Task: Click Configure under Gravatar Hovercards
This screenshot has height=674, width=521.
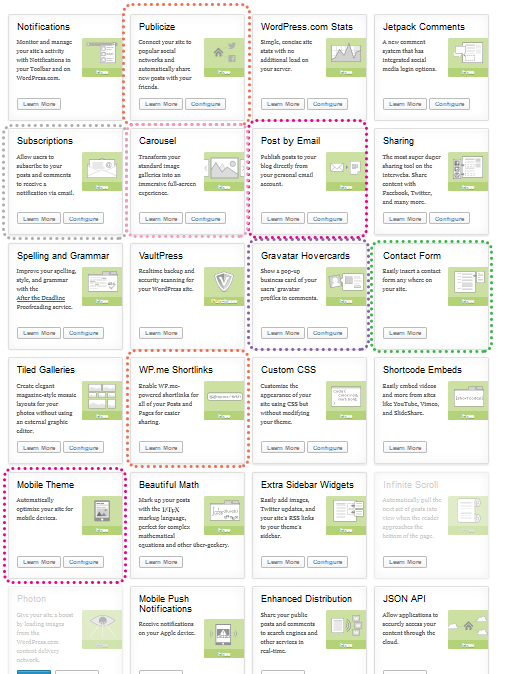Action: (x=328, y=333)
